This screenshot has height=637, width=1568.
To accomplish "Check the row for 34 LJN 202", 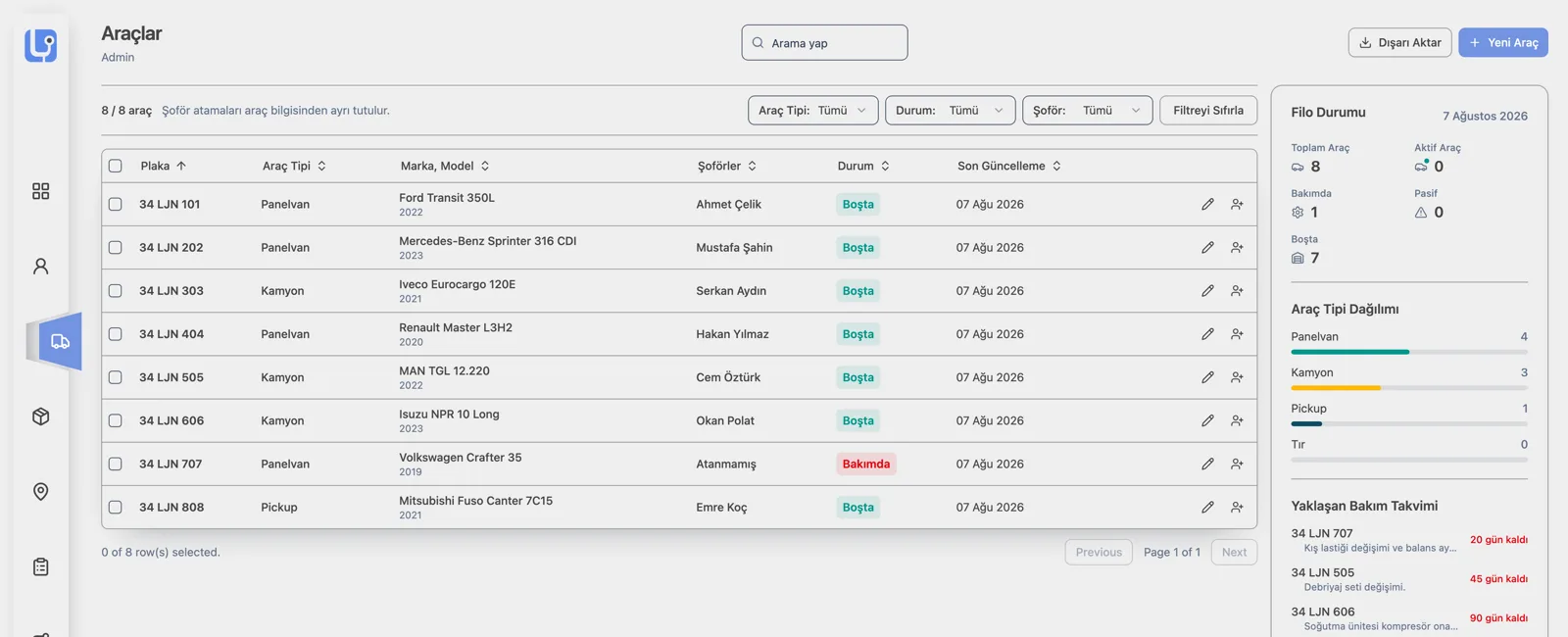I will click(x=116, y=247).
